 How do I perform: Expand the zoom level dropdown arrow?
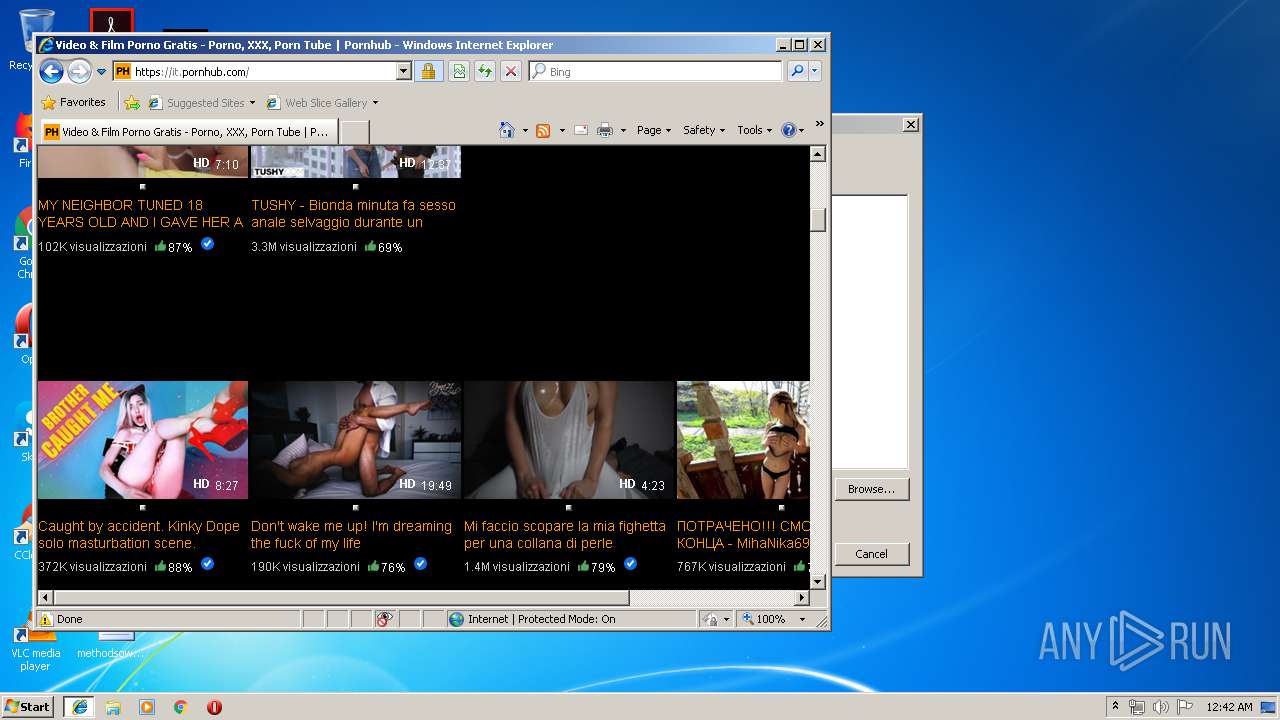pos(801,619)
